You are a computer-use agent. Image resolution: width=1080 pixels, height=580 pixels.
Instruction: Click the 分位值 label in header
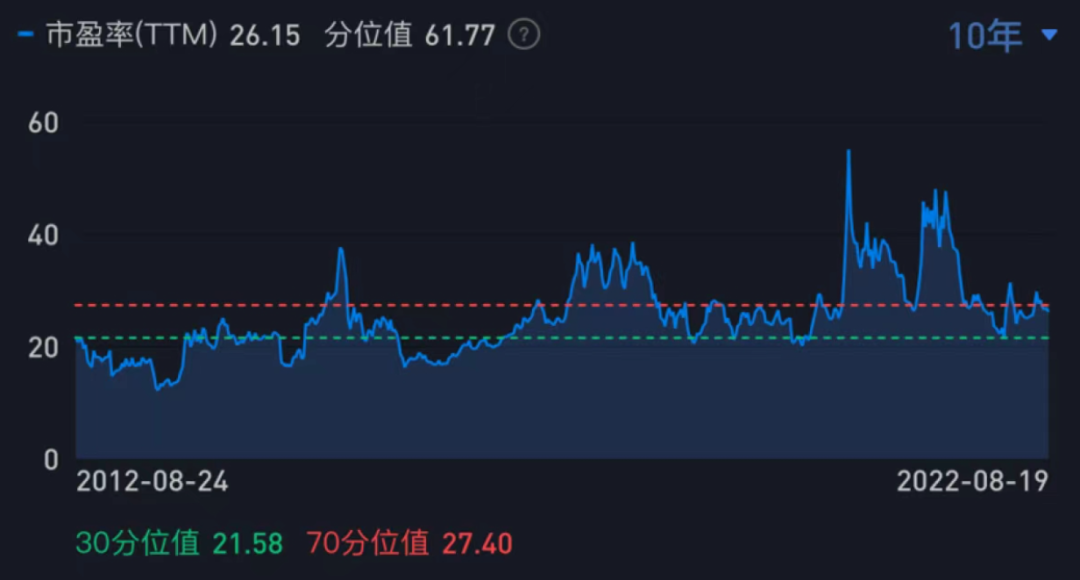(368, 35)
